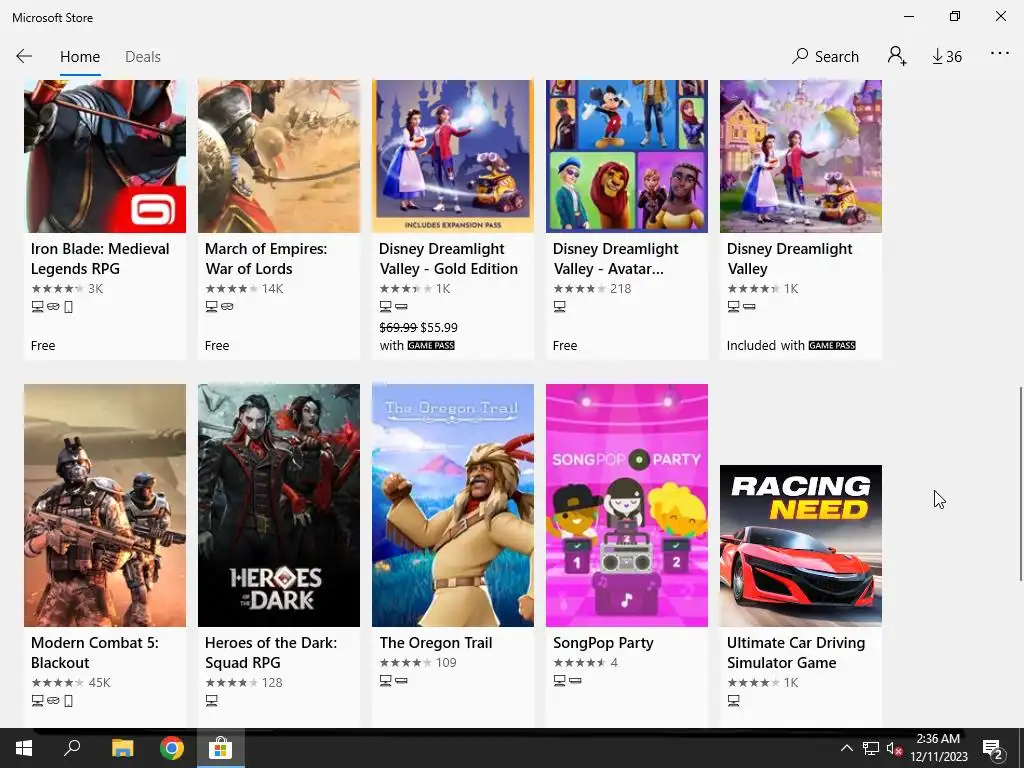Click The Oregon Trail title text
The image size is (1024, 768).
coord(436,643)
